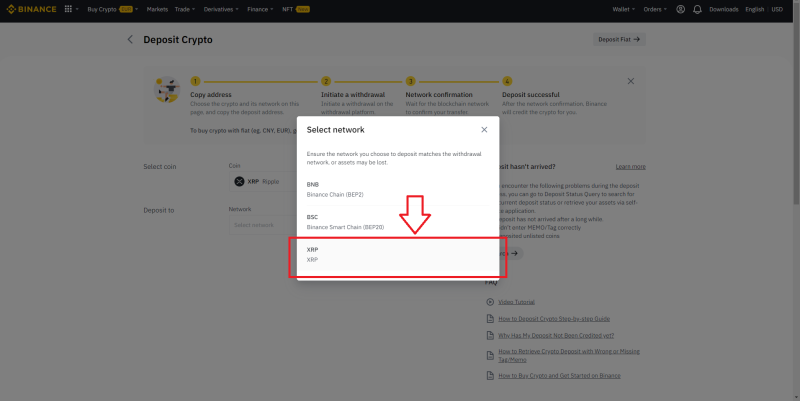
Task: Open the user profile icon
Action: [x=680, y=9]
